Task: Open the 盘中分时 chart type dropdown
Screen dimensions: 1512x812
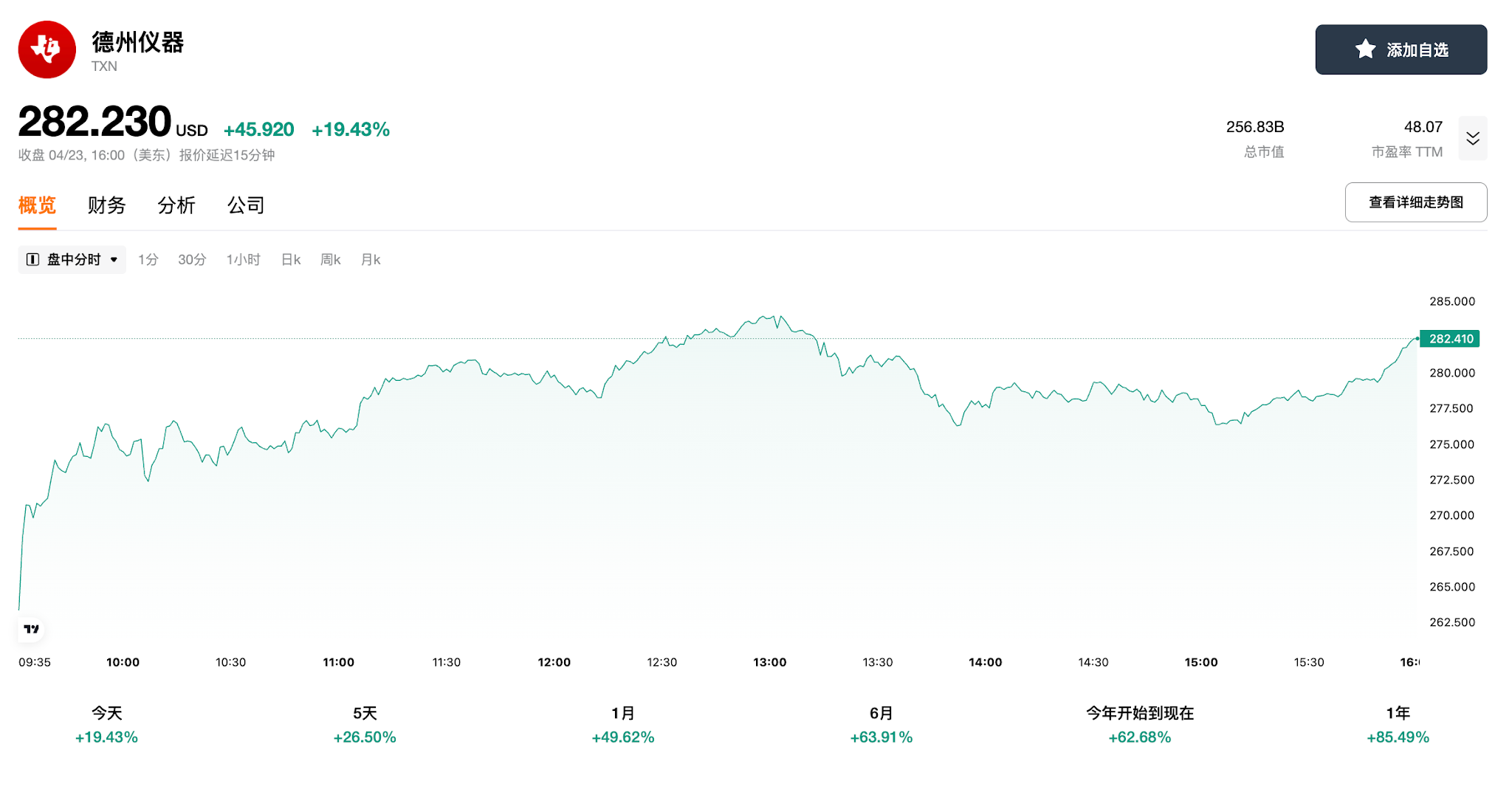Action: (72, 259)
